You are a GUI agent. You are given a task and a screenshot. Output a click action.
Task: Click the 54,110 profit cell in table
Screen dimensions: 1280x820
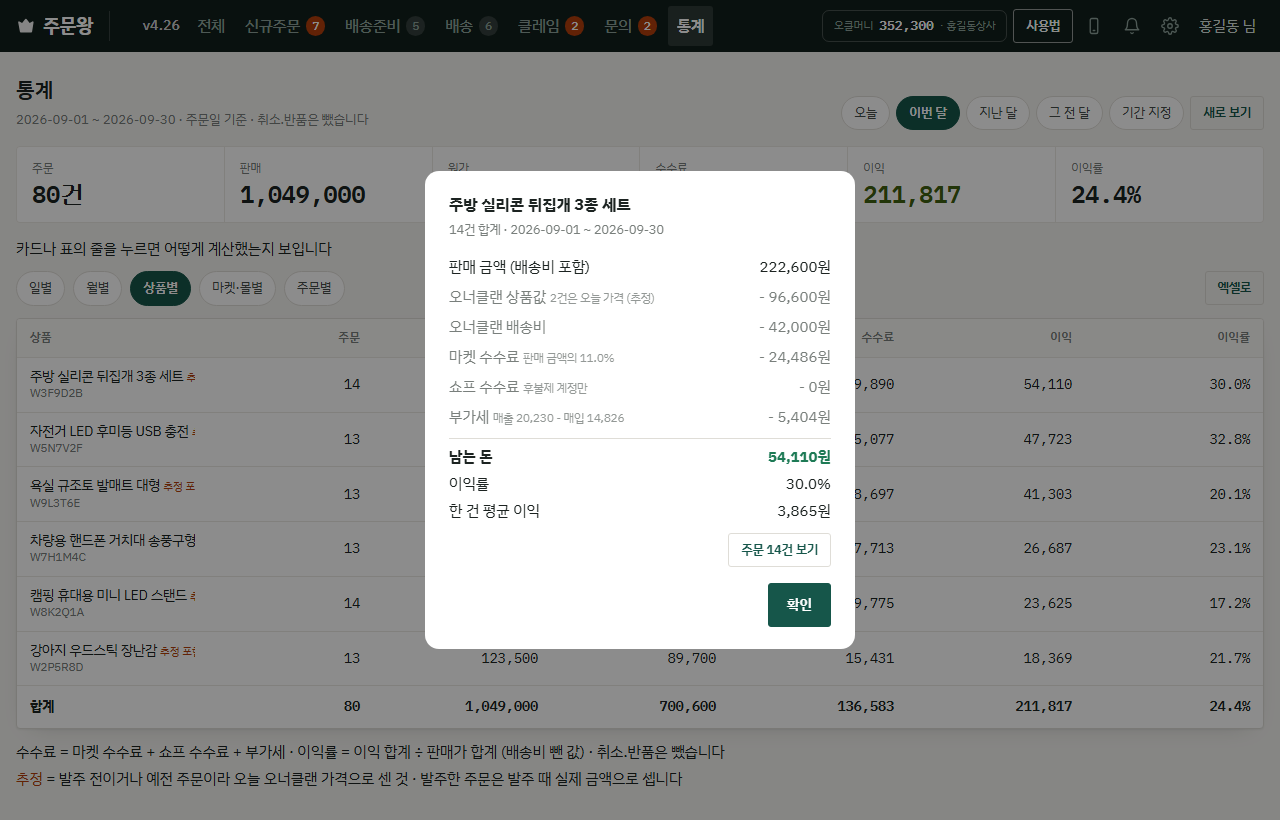coord(1048,384)
